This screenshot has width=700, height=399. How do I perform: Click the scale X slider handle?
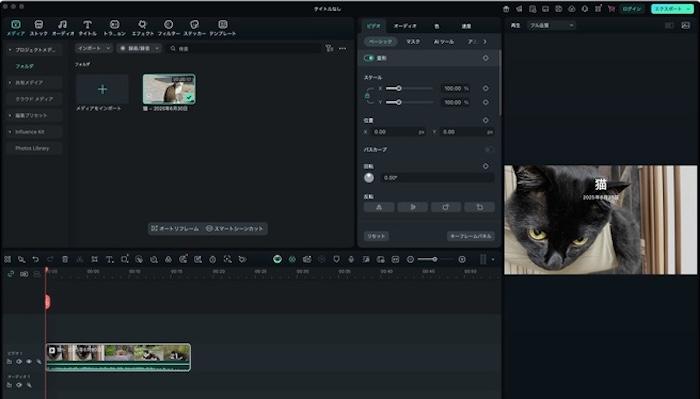click(399, 88)
